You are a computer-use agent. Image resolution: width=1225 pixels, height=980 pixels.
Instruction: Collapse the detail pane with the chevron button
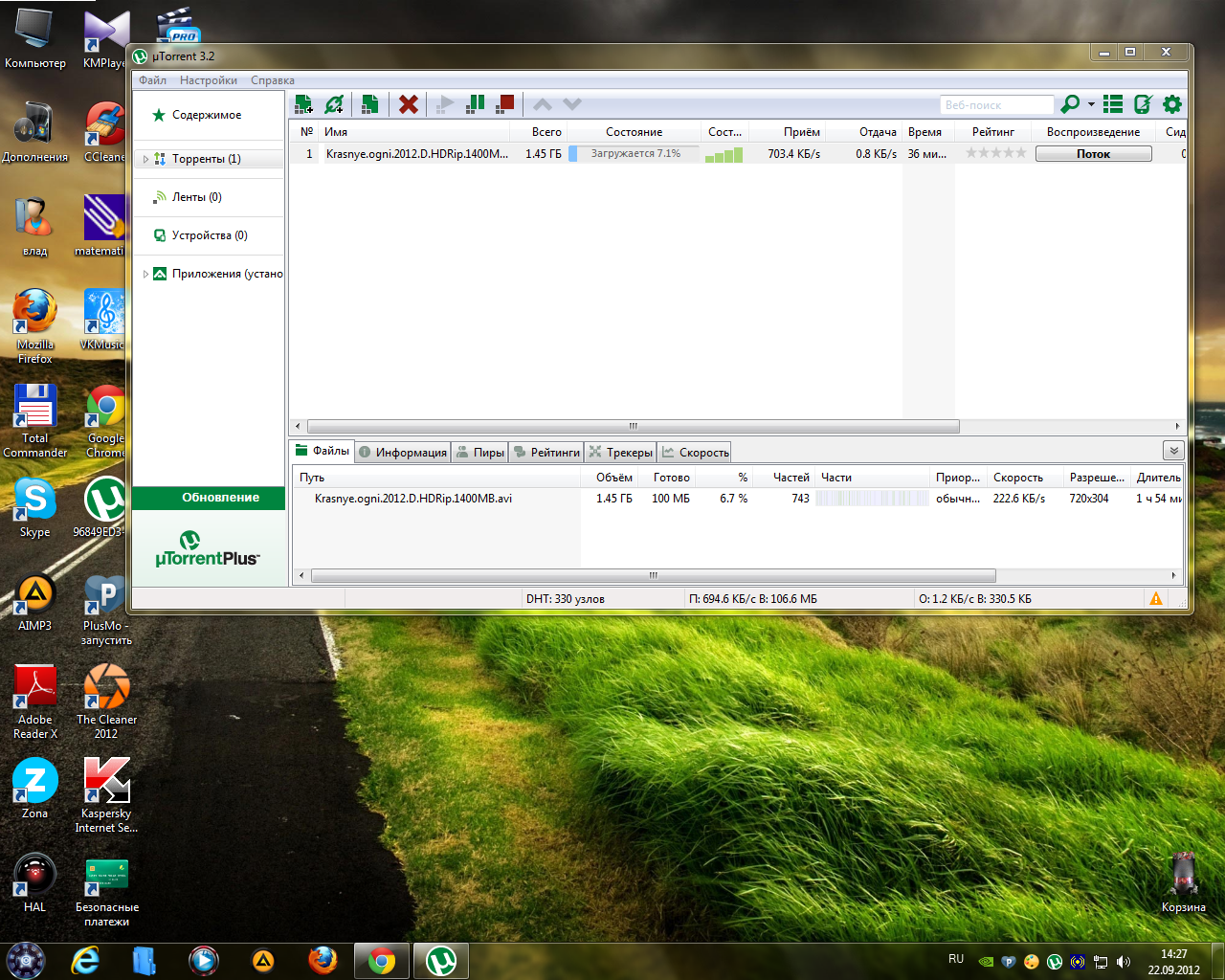click(1173, 451)
